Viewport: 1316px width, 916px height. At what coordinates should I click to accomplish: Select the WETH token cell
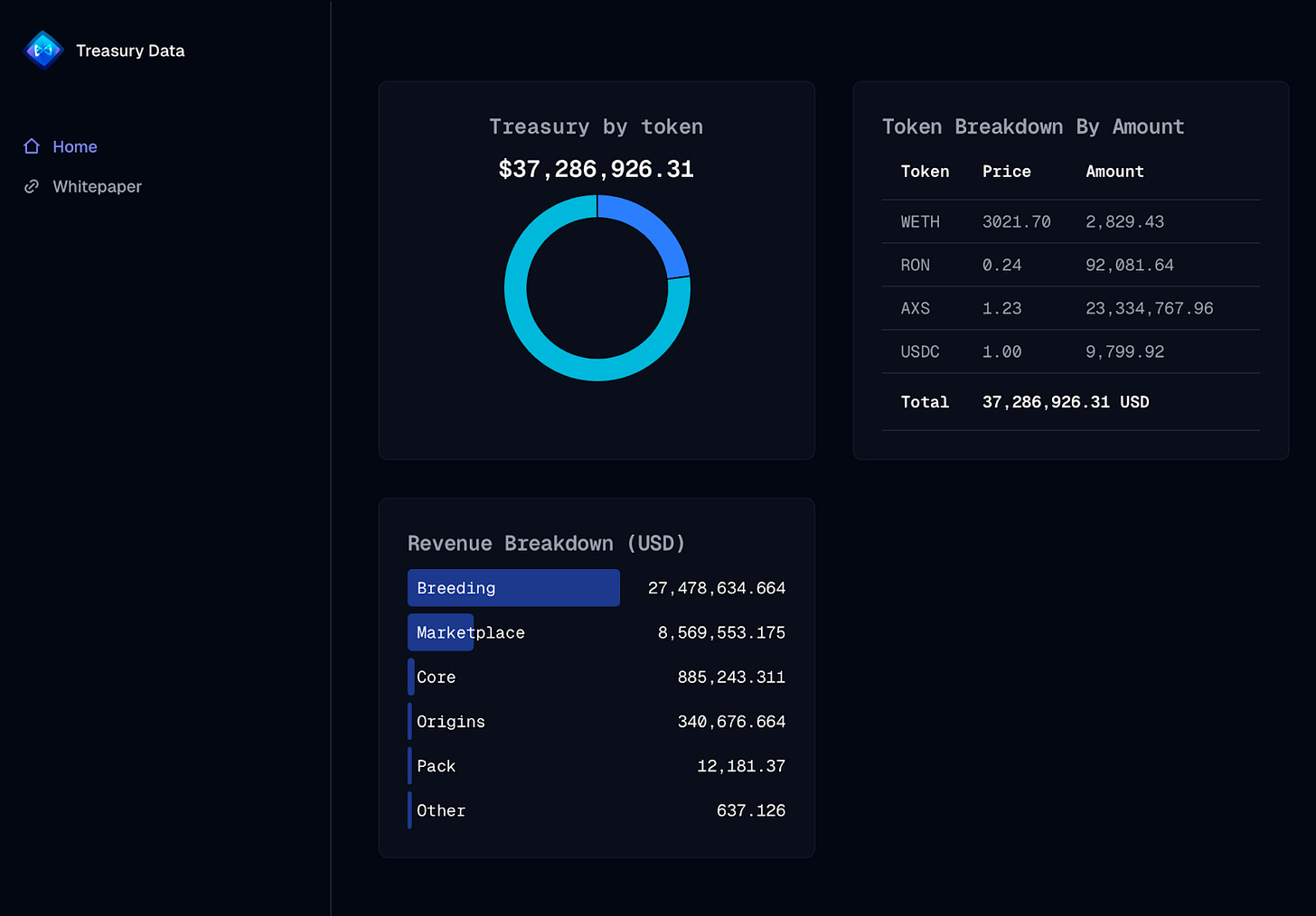pos(920,221)
